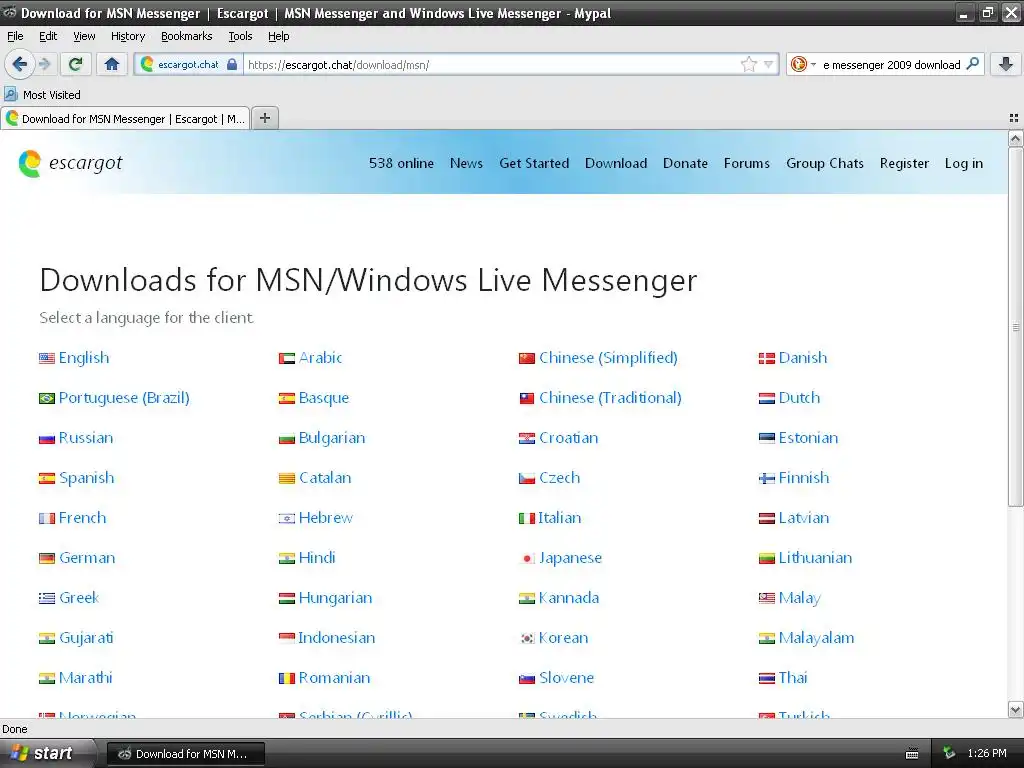1024x768 pixels.
Task: Click the padlock security icon in the address bar
Action: (232, 64)
